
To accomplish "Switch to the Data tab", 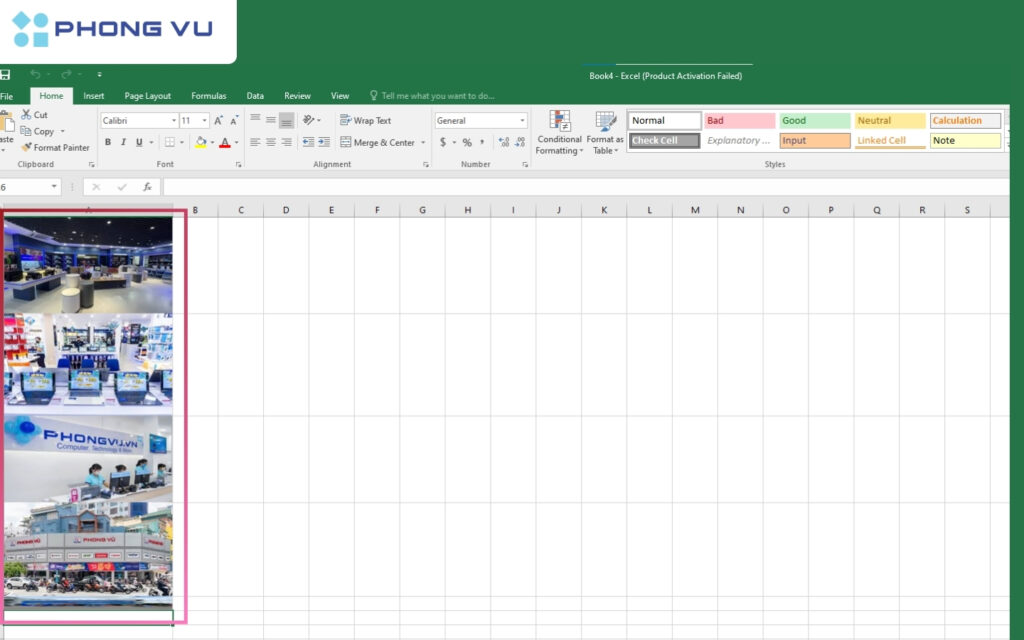I will click(x=255, y=96).
